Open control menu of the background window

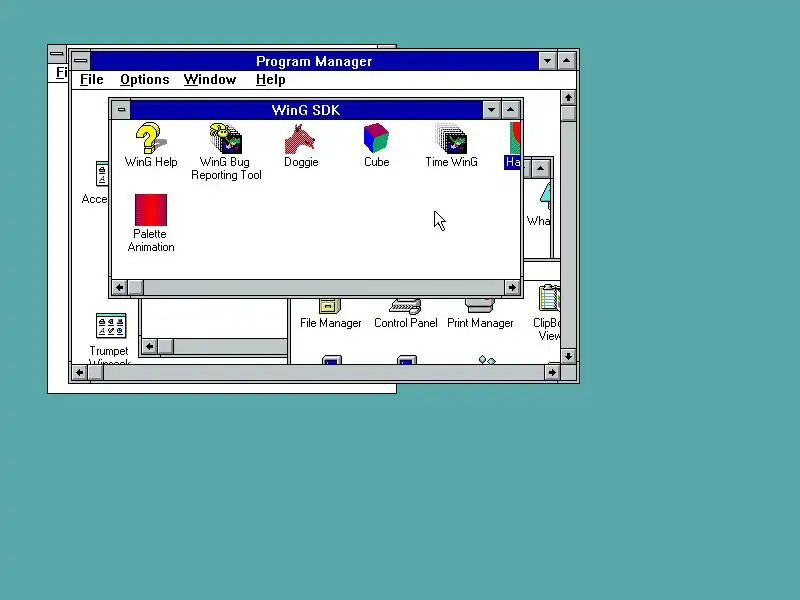coord(57,54)
